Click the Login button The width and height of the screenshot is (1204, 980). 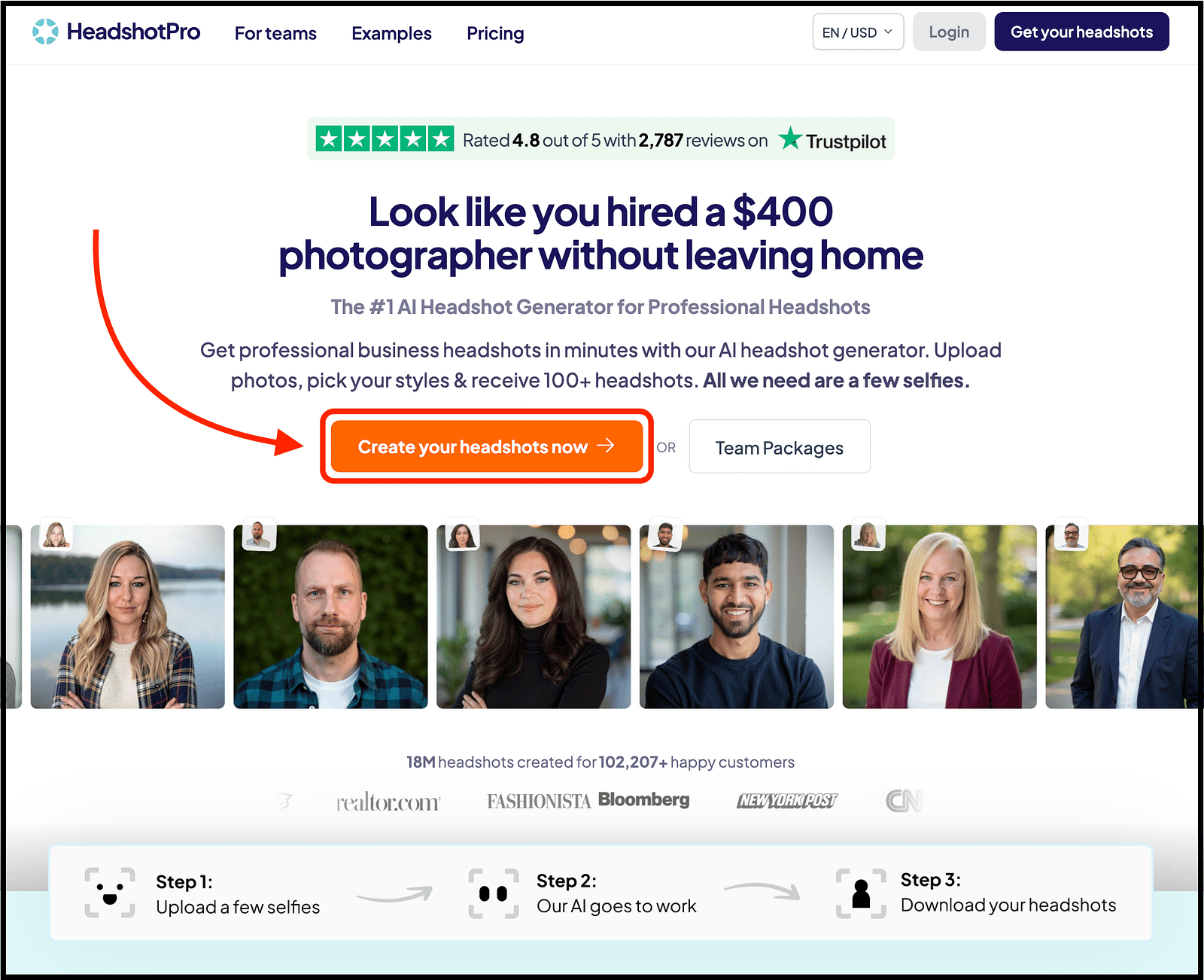pos(949,32)
